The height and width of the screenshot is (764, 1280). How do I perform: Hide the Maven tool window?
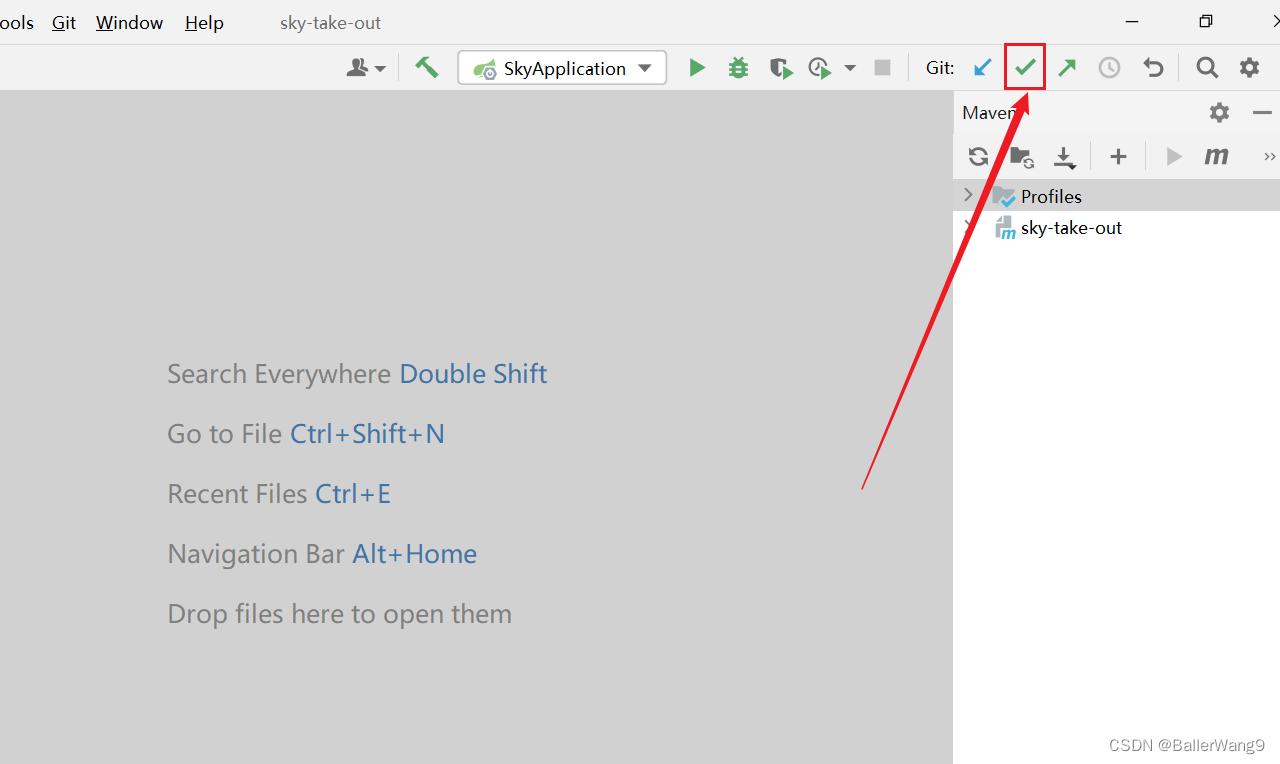tap(1262, 113)
